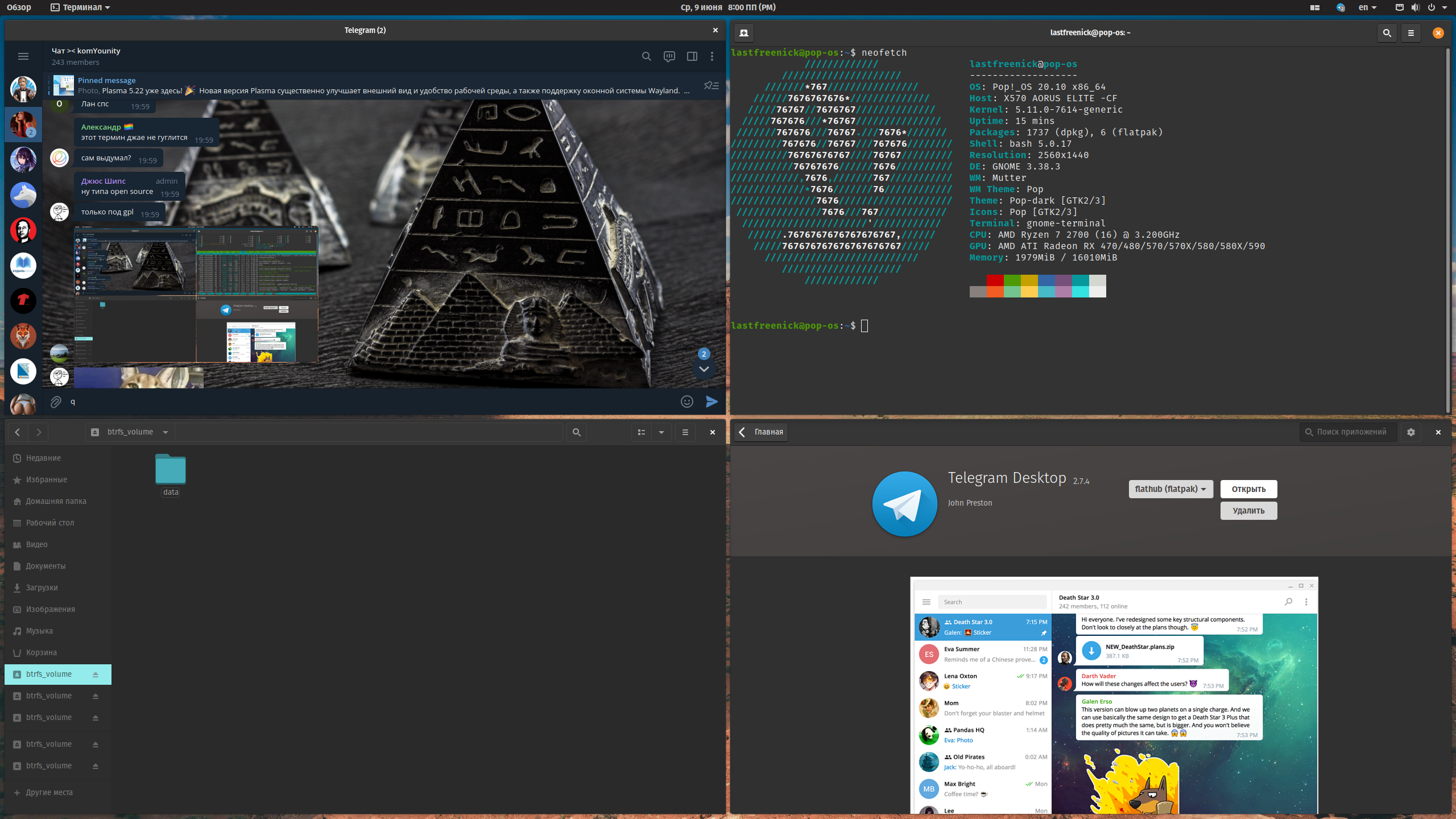Go back in file manager
Image resolution: width=1456 pixels, height=819 pixels.
coord(18,432)
